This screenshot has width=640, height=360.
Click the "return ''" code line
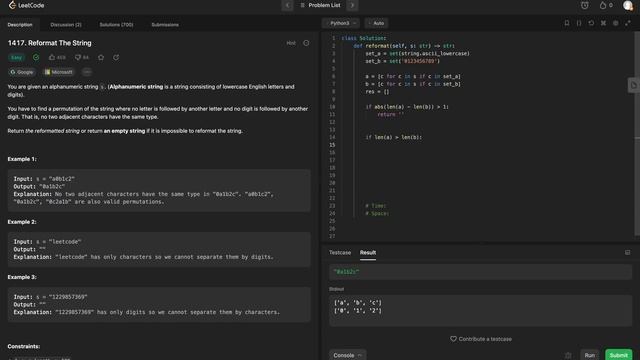[x=391, y=115]
